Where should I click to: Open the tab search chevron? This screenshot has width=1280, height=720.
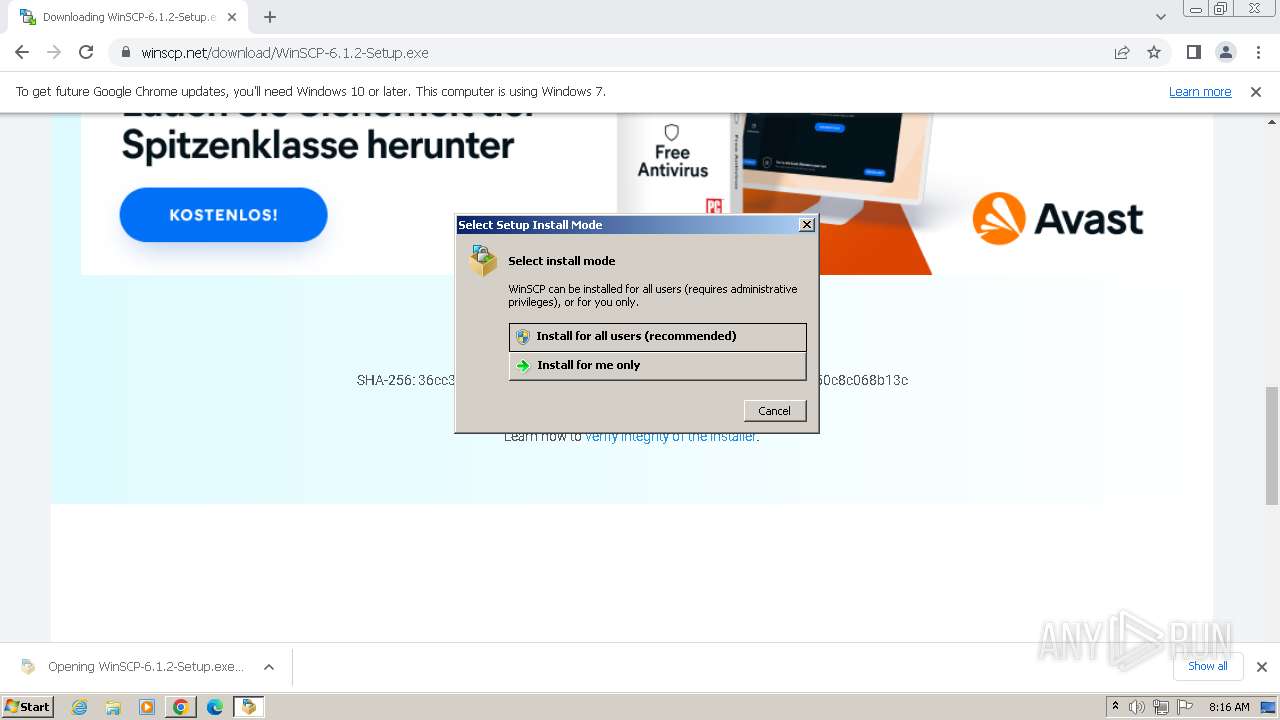1160,17
